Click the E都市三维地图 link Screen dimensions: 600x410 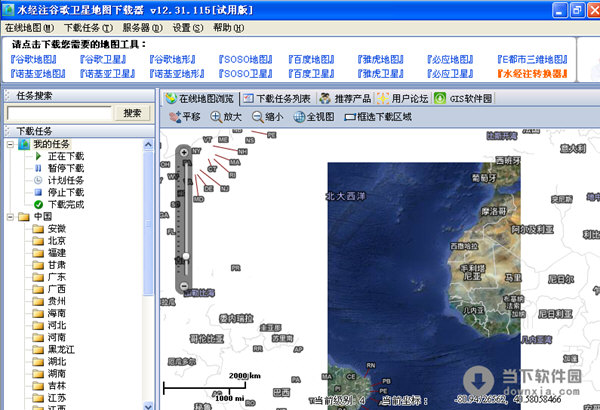(x=532, y=59)
